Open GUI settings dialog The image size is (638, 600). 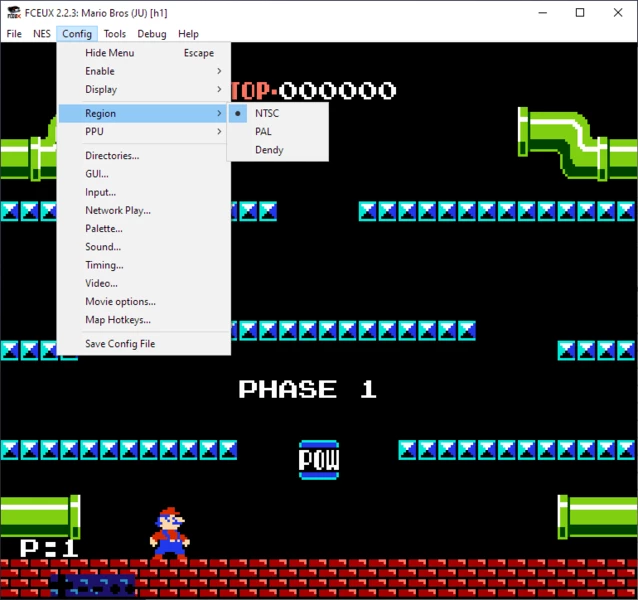pyautogui.click(x=144, y=174)
